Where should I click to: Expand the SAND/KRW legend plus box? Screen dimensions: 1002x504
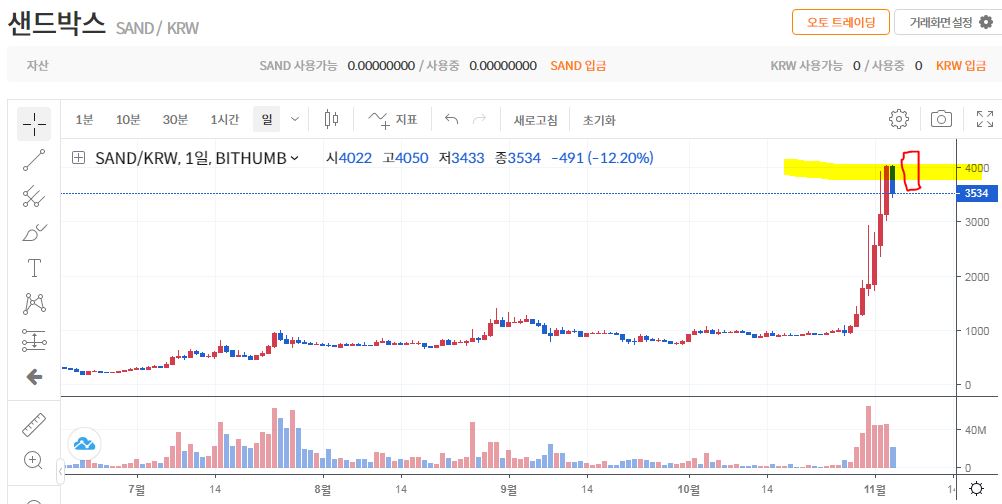point(78,158)
